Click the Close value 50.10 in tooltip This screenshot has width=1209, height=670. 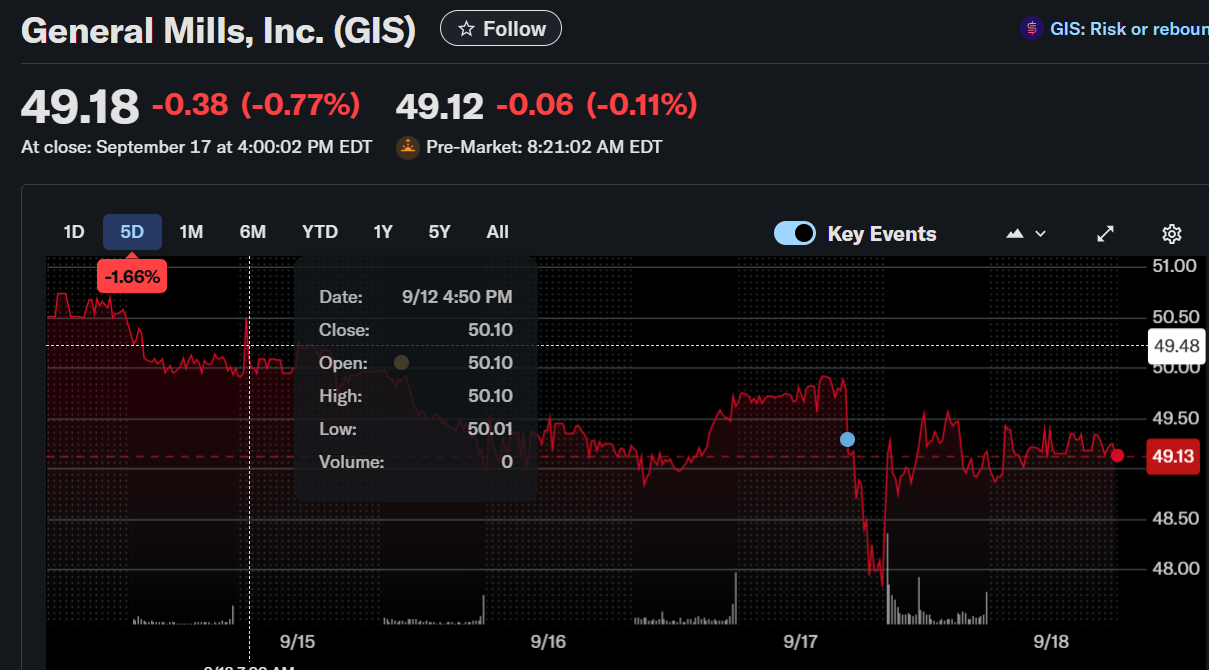point(490,330)
